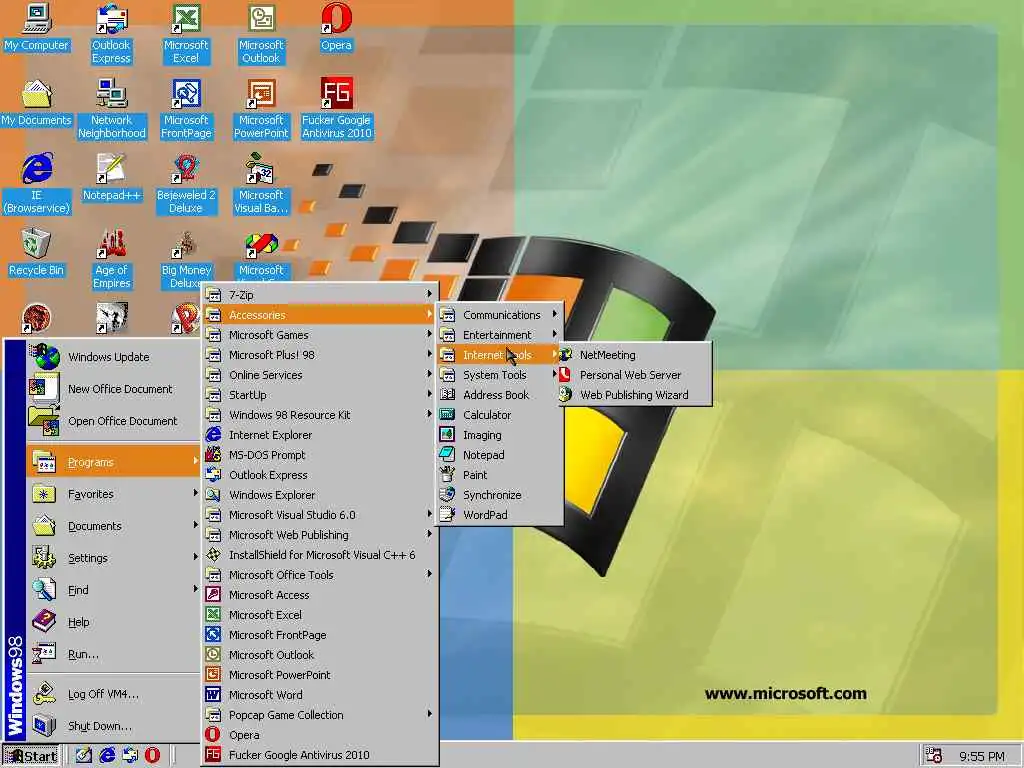Click the Internet Explorer quick launch icon

[107, 755]
